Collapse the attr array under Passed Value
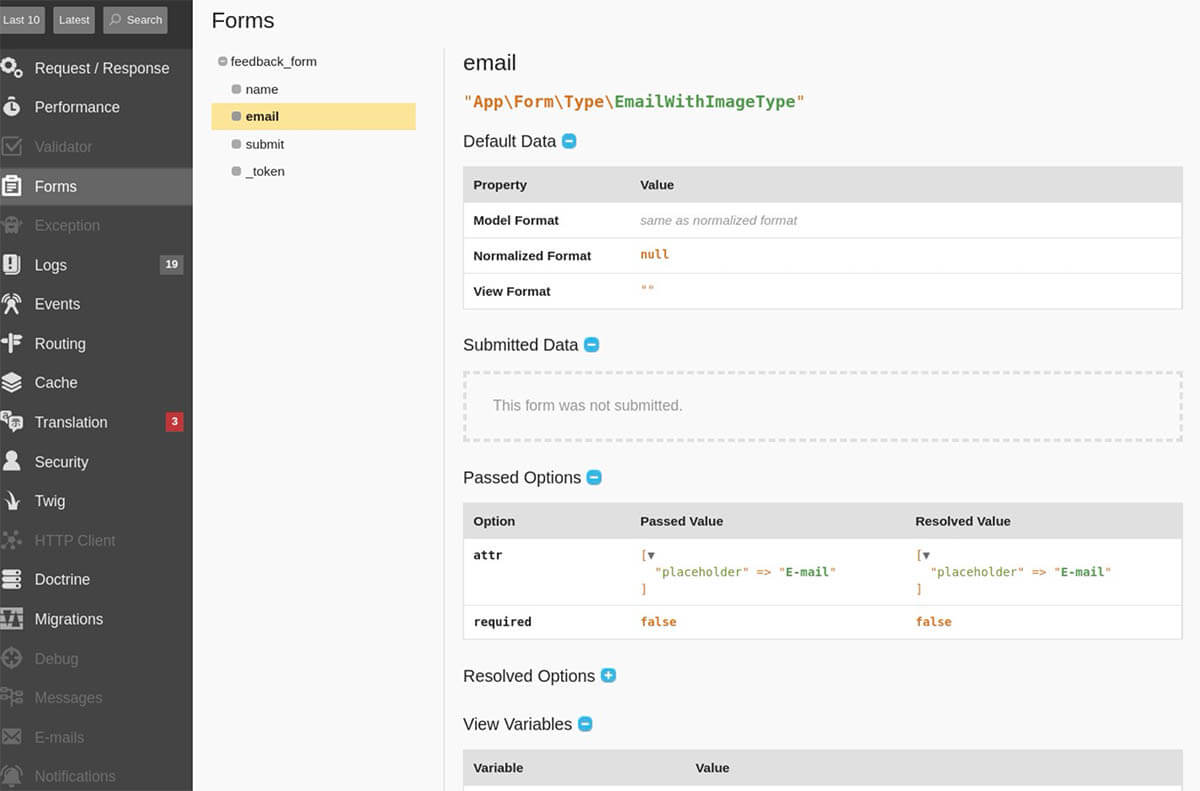This screenshot has height=791, width=1200. 651,553
